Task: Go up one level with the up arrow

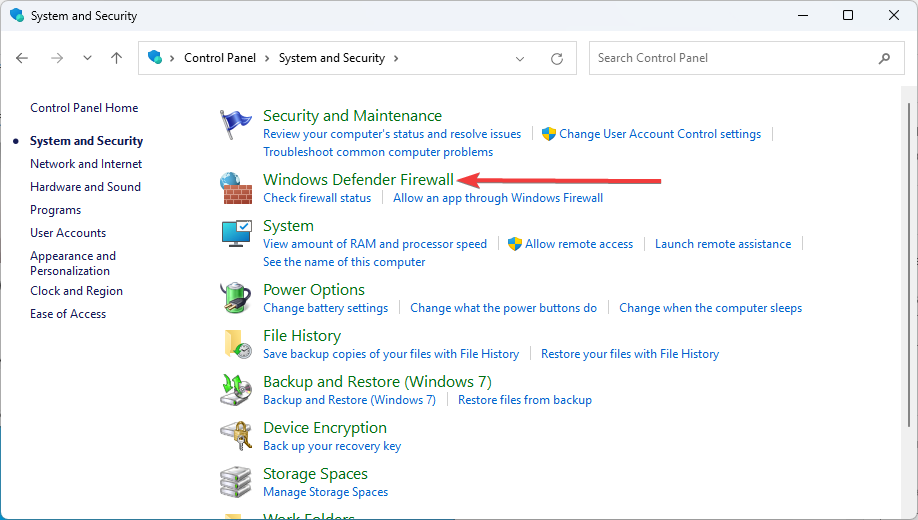Action: pyautogui.click(x=117, y=58)
